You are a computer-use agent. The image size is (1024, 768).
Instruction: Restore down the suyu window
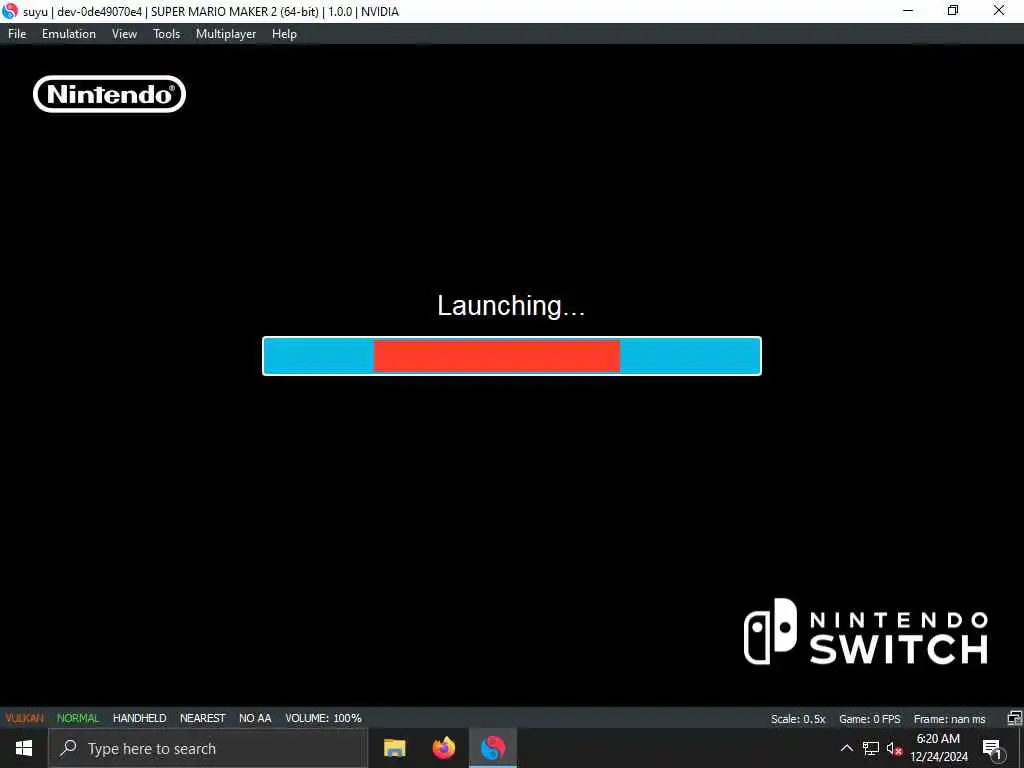point(953,11)
